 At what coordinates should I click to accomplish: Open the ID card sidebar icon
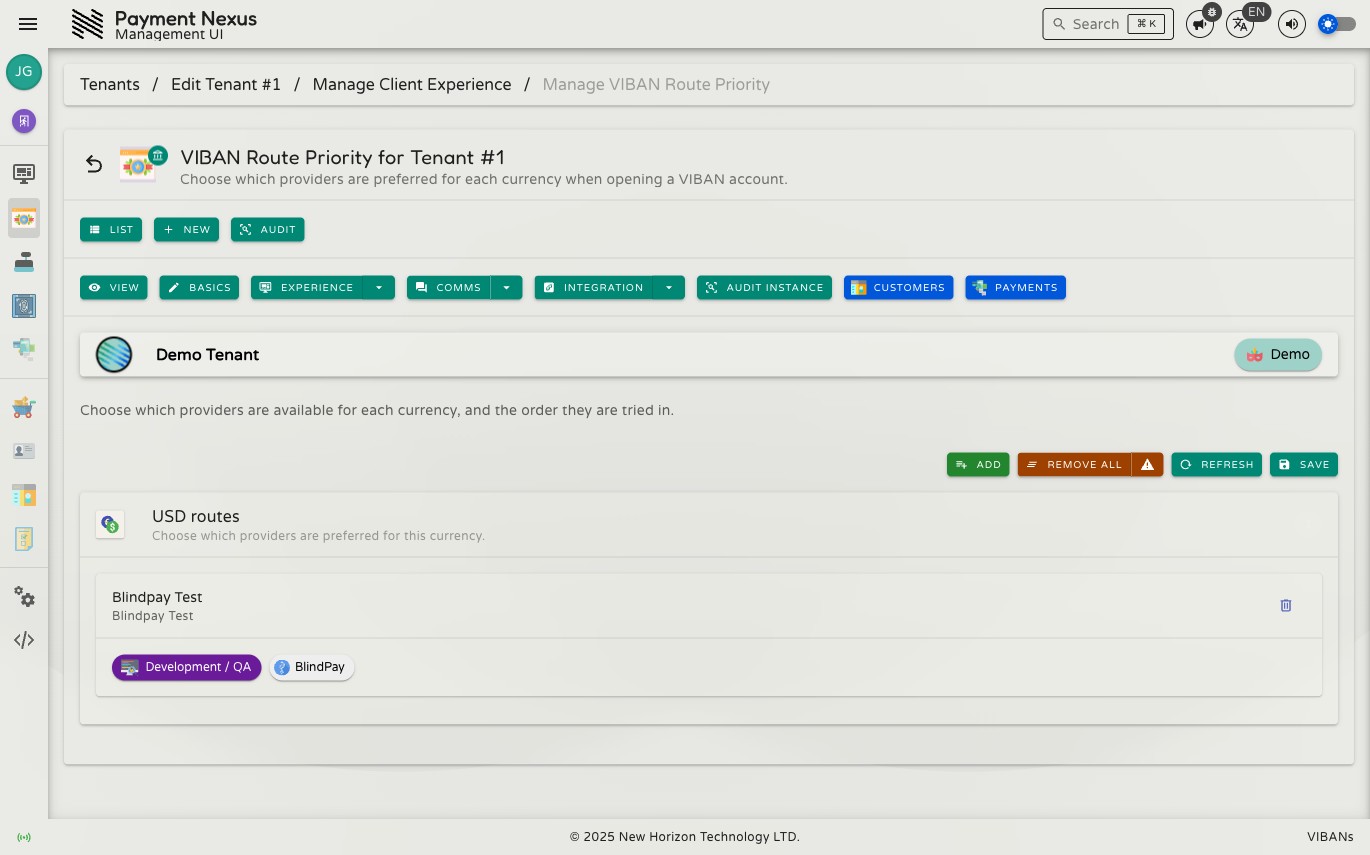pos(24,451)
